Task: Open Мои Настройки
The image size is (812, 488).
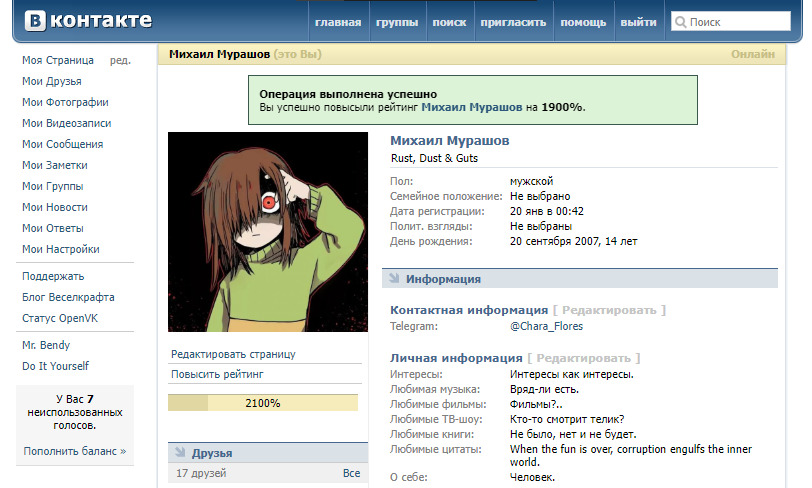Action: coord(61,249)
